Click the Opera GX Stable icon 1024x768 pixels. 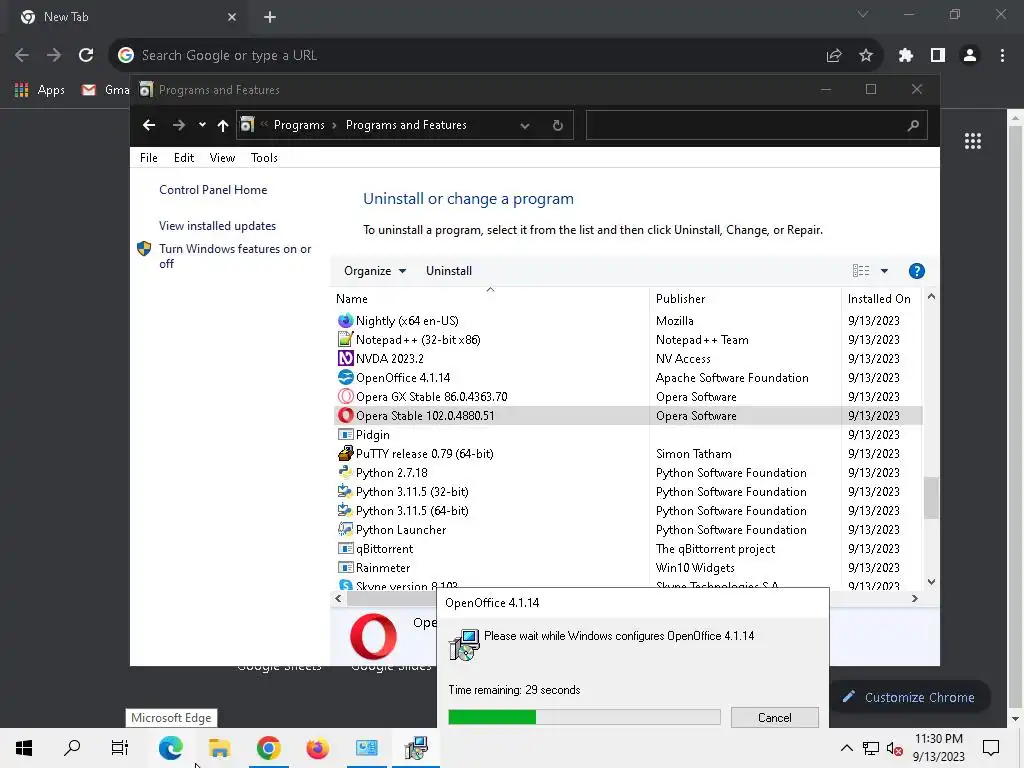(345, 396)
